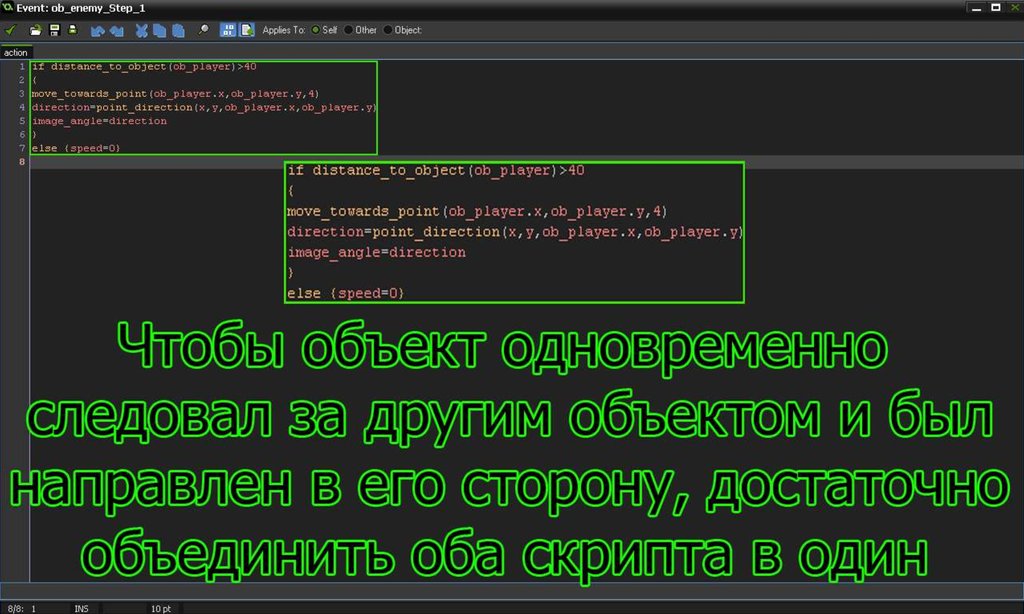Click empty line 8 in editor
1024x614 pixels.
pos(526,162)
